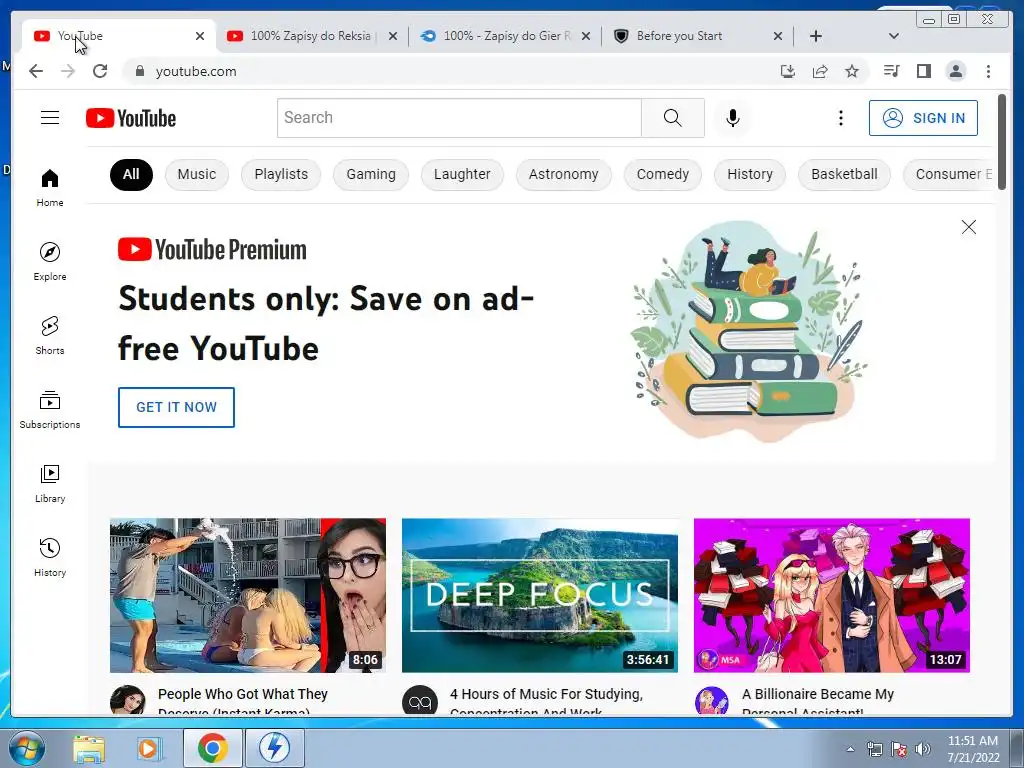Click the search magnifier button
Image resolution: width=1024 pixels, height=768 pixels.
[x=673, y=118]
